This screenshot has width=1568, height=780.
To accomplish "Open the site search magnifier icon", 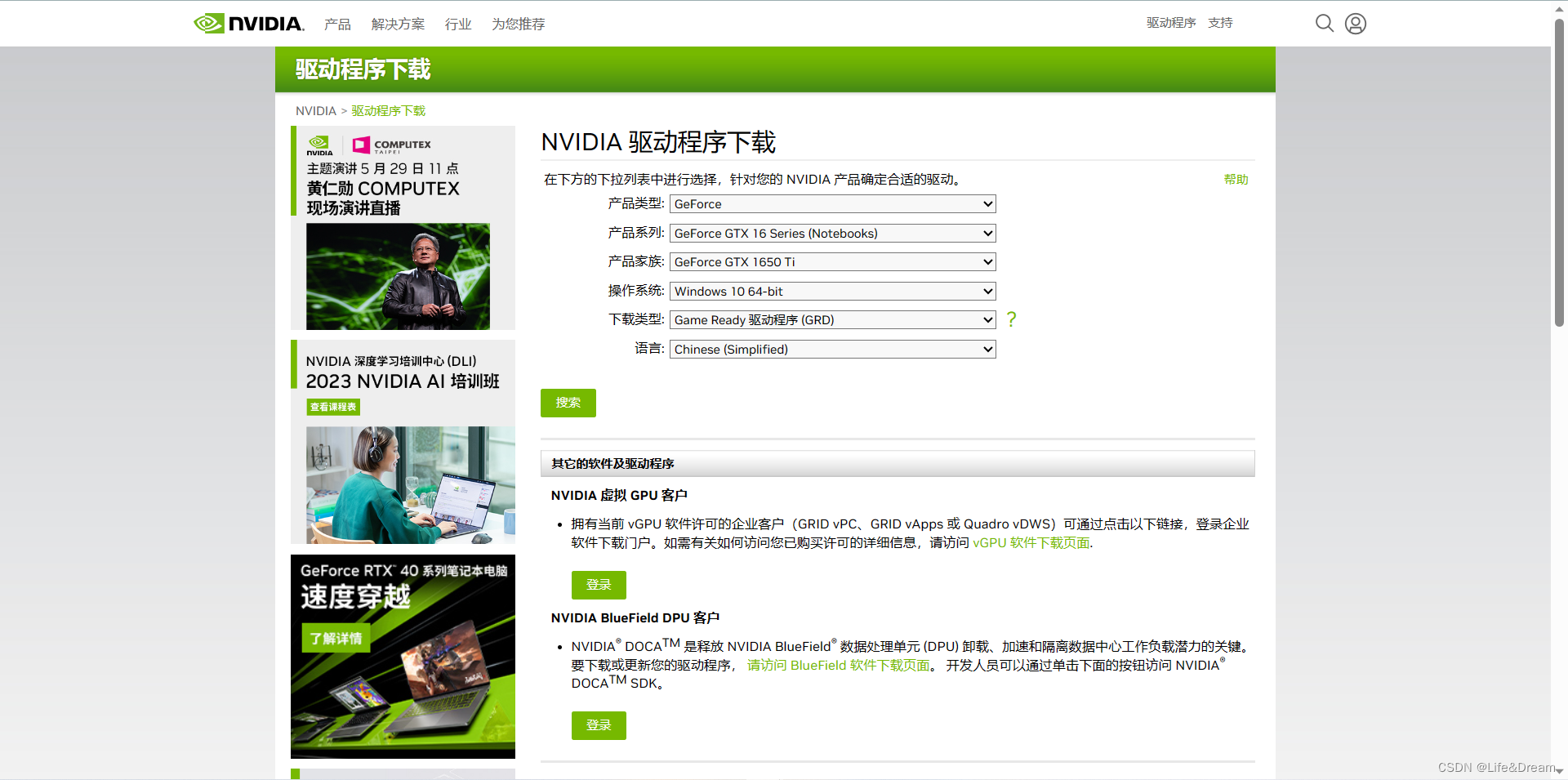I will coord(1324,23).
